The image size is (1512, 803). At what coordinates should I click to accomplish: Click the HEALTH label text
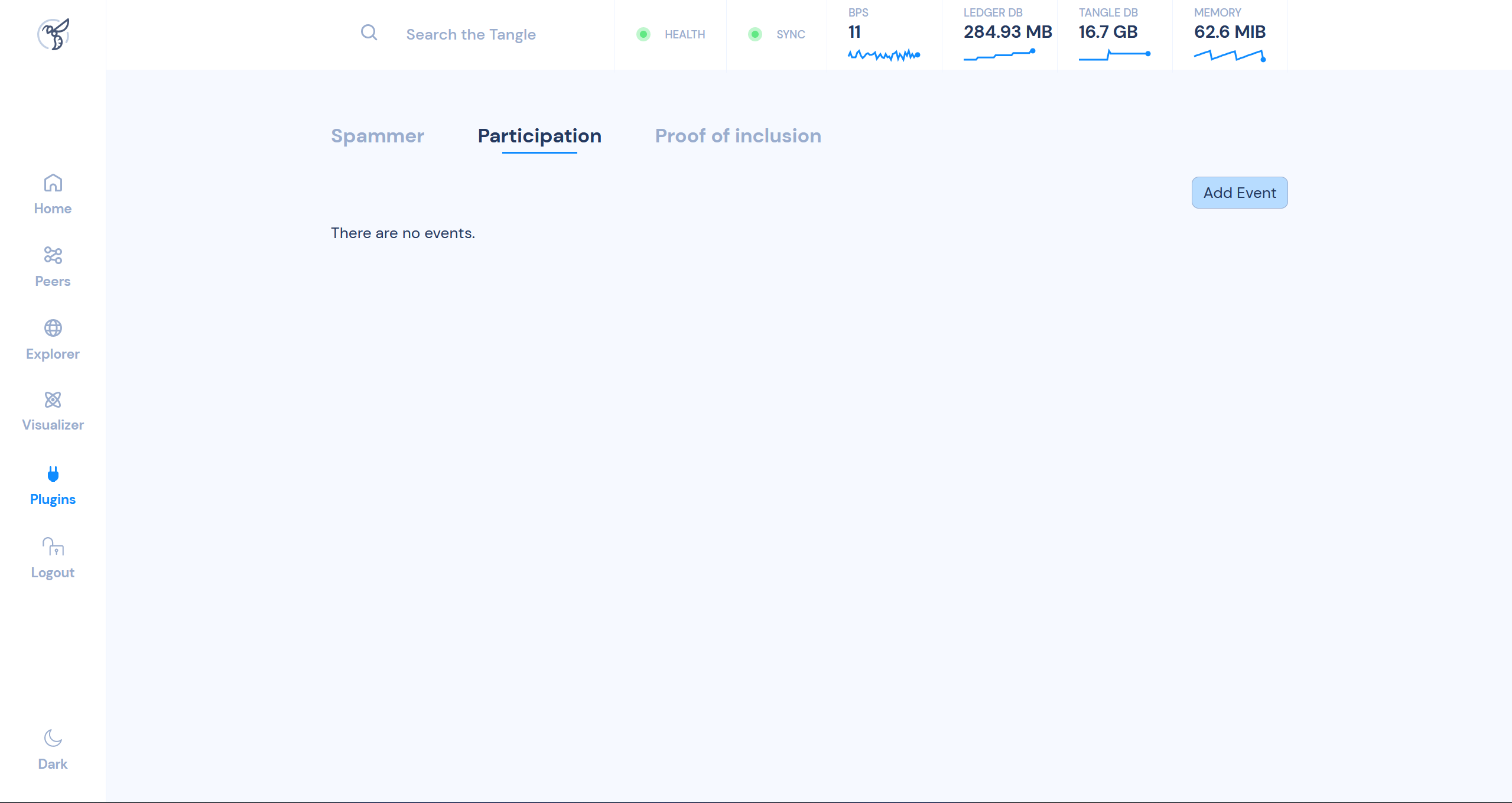[x=685, y=34]
